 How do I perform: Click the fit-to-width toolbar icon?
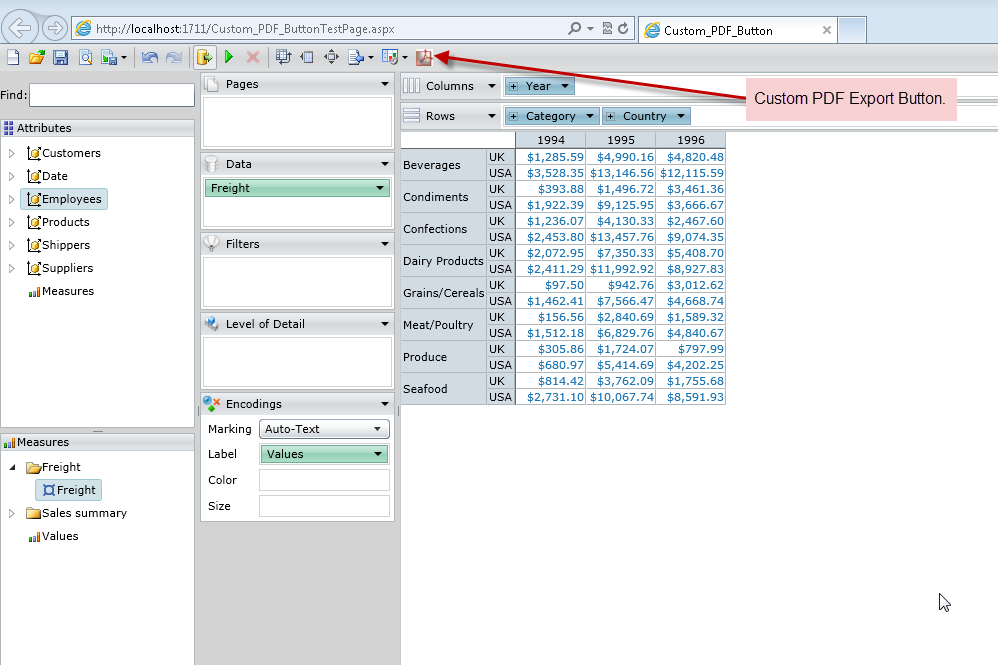[307, 57]
